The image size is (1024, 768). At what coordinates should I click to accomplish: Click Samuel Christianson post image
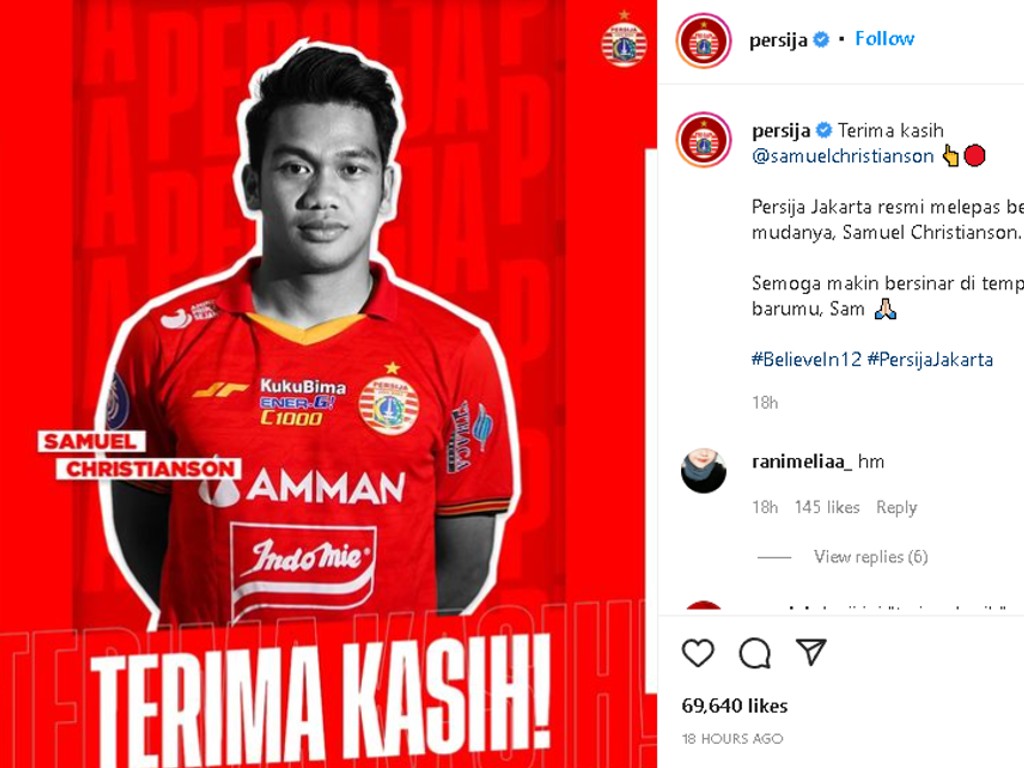click(x=328, y=384)
